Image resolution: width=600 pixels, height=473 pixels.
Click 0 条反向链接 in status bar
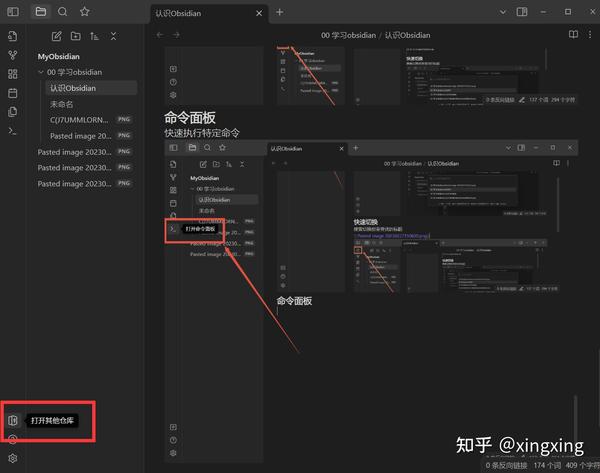pyautogui.click(x=506, y=465)
